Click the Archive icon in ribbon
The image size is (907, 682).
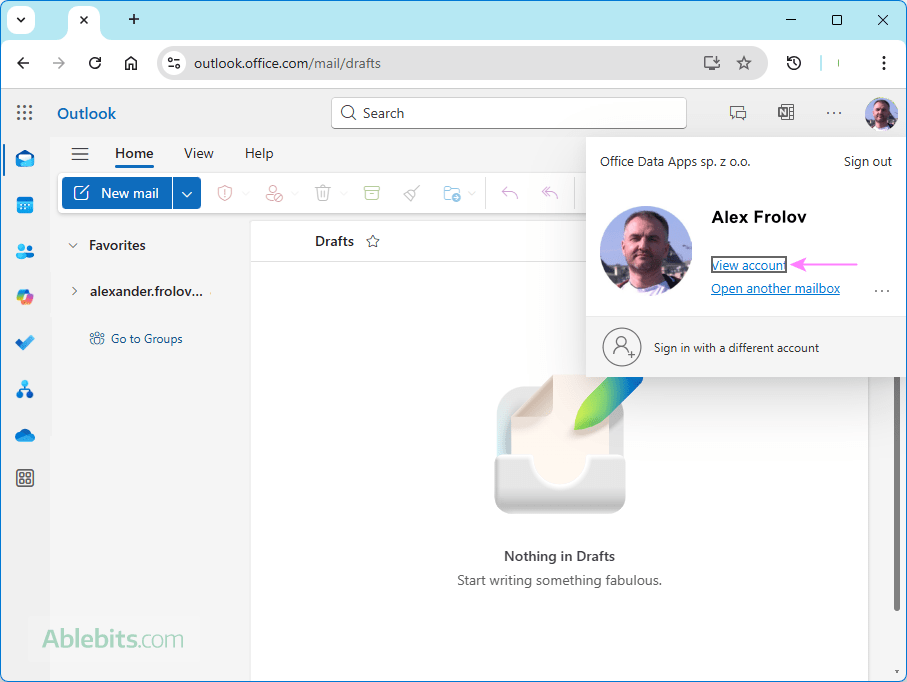(371, 193)
